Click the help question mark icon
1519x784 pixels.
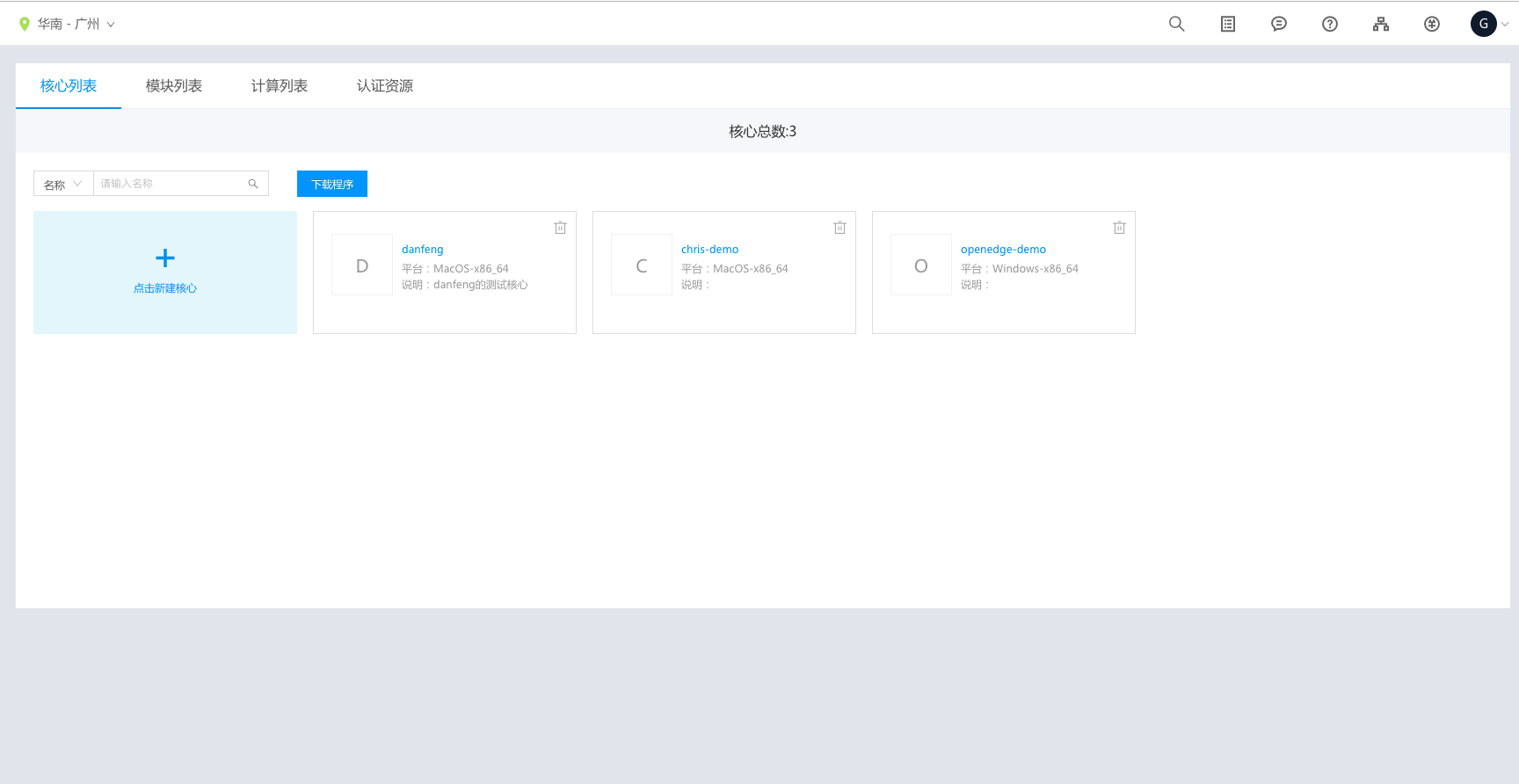click(x=1329, y=24)
